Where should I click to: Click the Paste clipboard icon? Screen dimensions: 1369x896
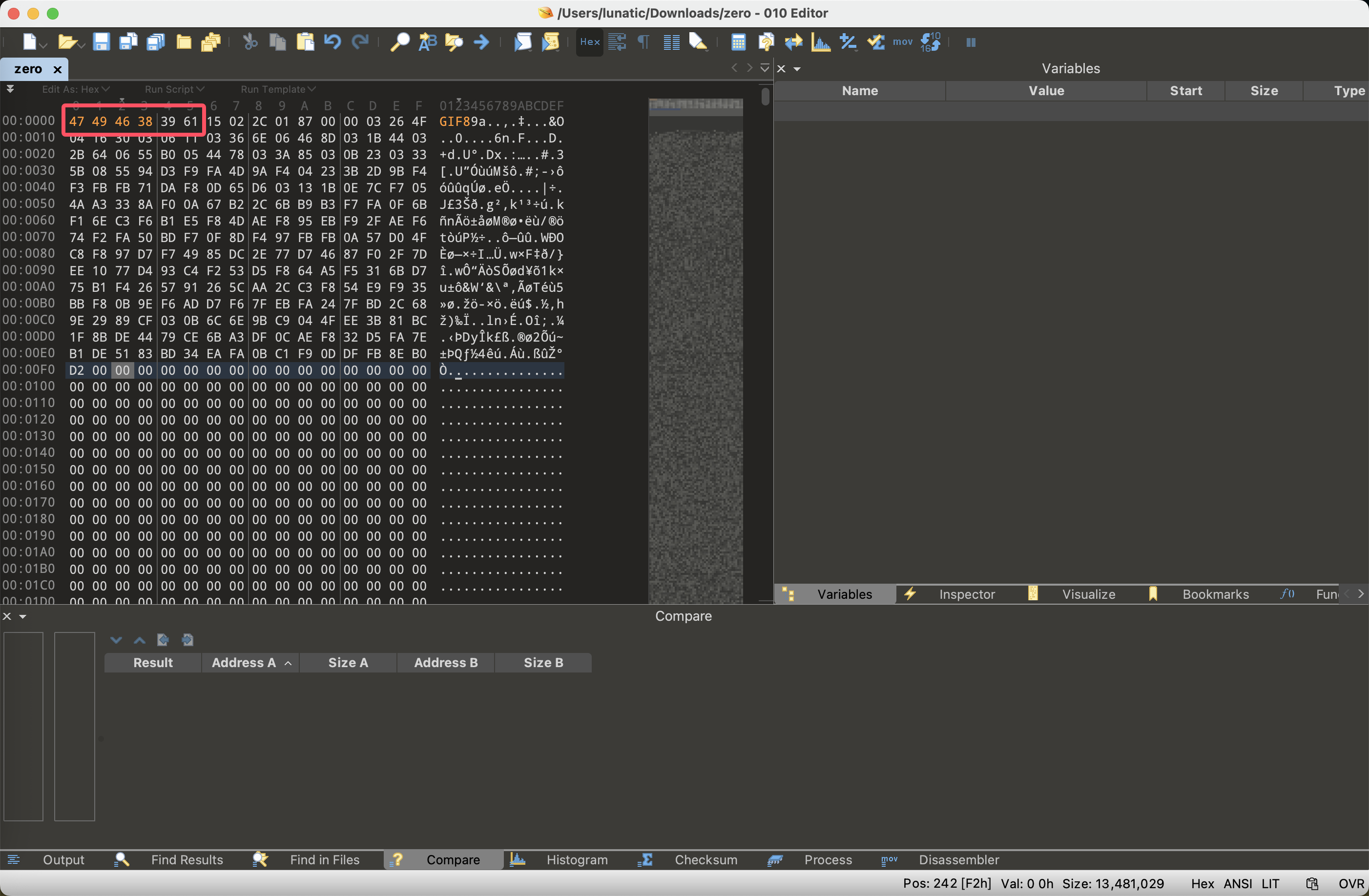305,42
